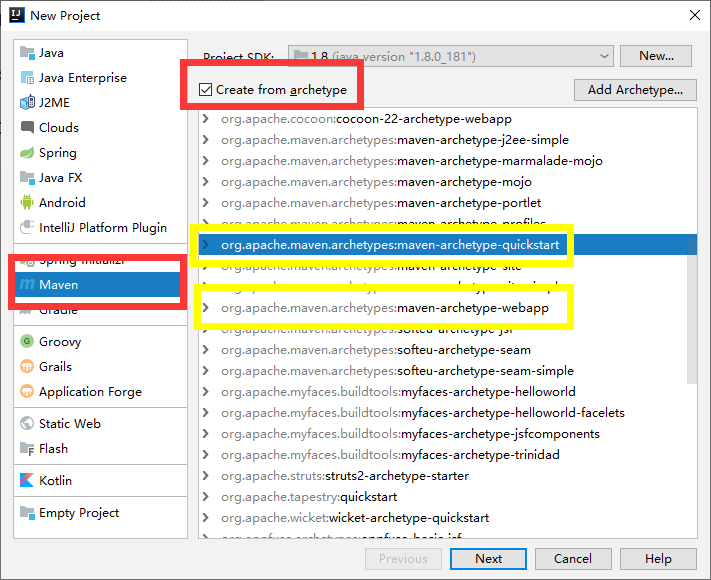This screenshot has width=711, height=580.
Task: Expand maven-archetype-portlet entry
Action: point(206,203)
